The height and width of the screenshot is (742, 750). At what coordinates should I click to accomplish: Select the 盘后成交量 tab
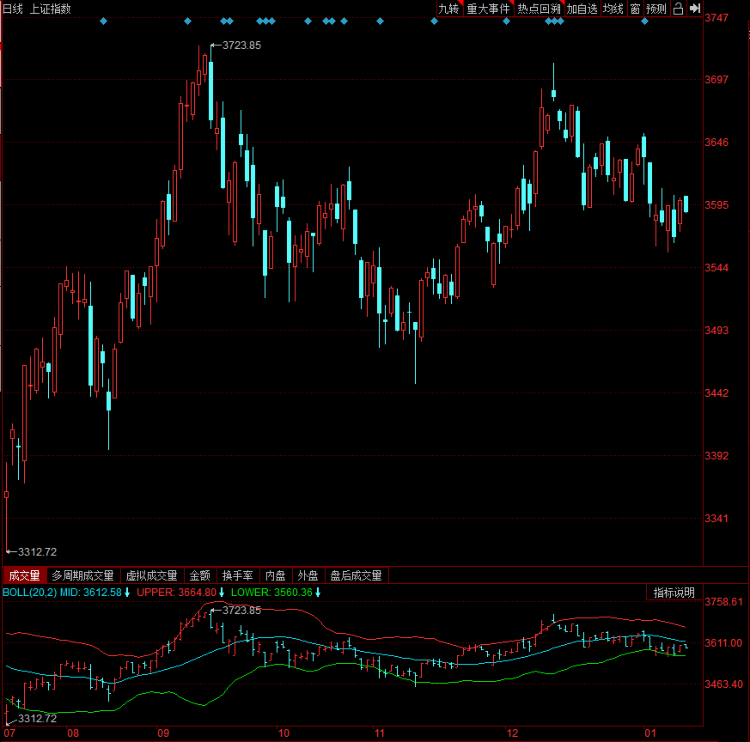pyautogui.click(x=356, y=576)
